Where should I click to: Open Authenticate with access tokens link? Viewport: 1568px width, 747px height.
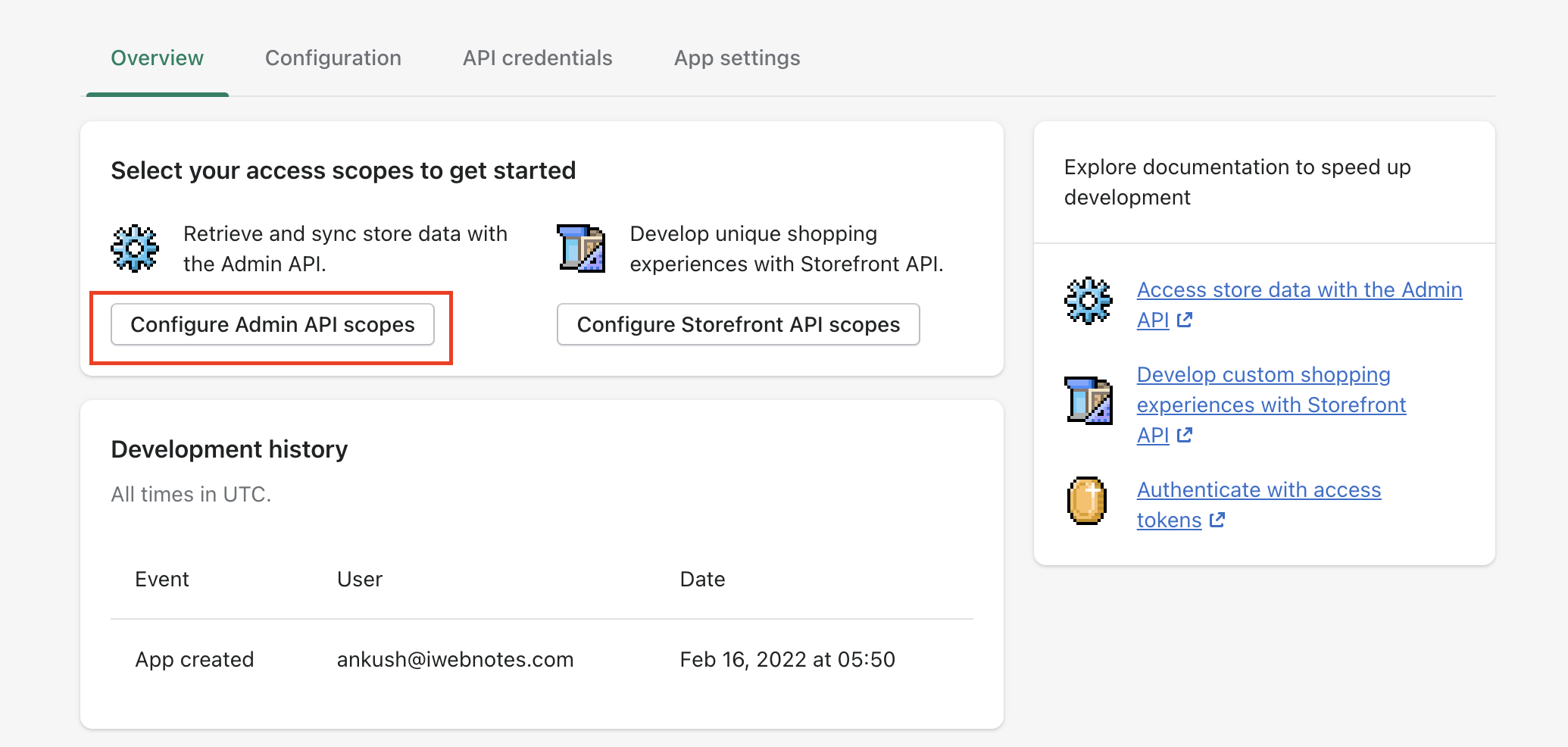pyautogui.click(x=1258, y=490)
